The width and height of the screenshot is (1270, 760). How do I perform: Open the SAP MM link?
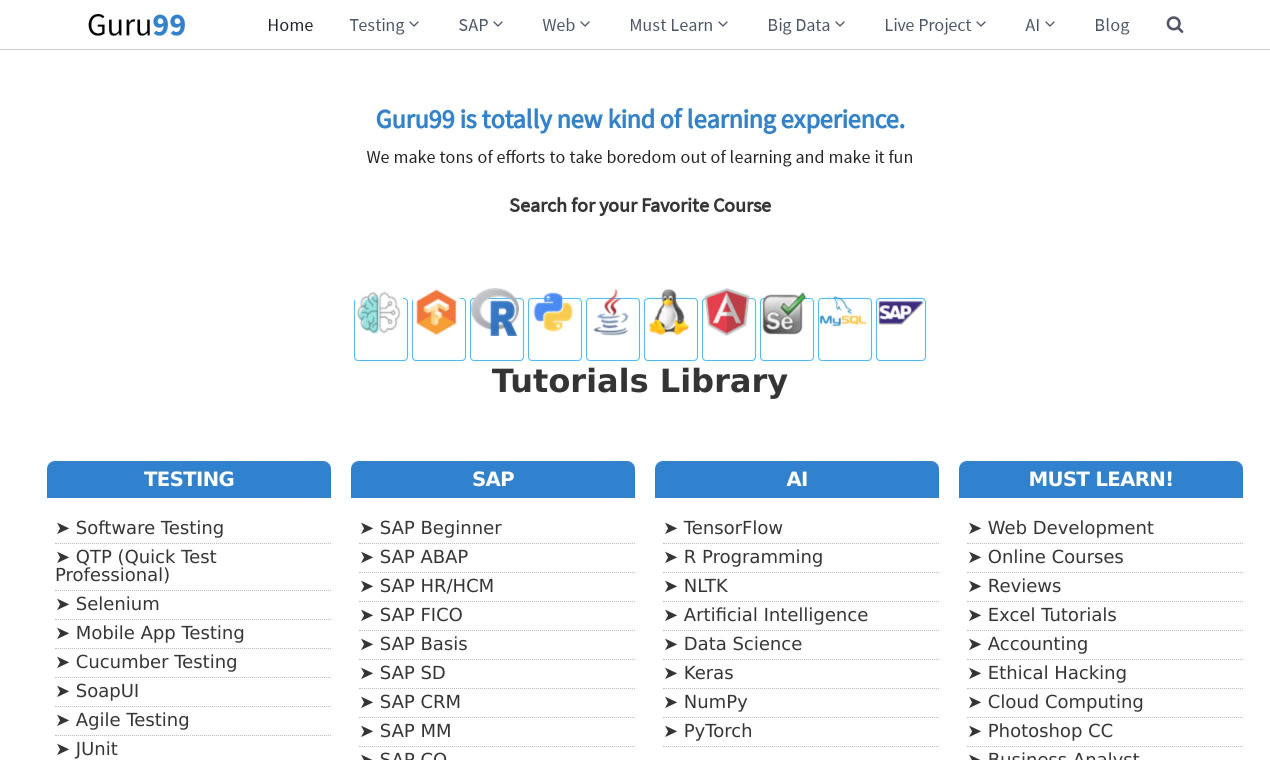(x=416, y=731)
